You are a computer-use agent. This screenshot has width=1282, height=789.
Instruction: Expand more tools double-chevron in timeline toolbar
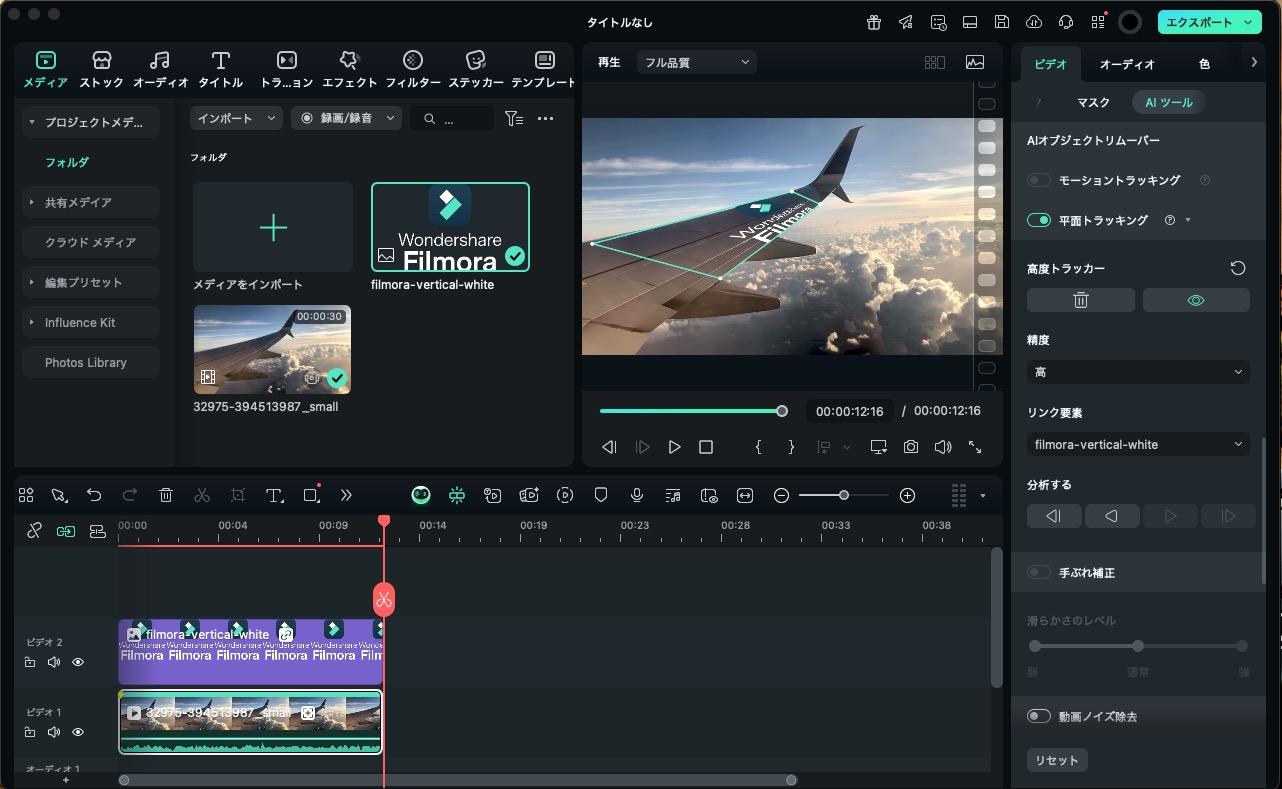[346, 495]
